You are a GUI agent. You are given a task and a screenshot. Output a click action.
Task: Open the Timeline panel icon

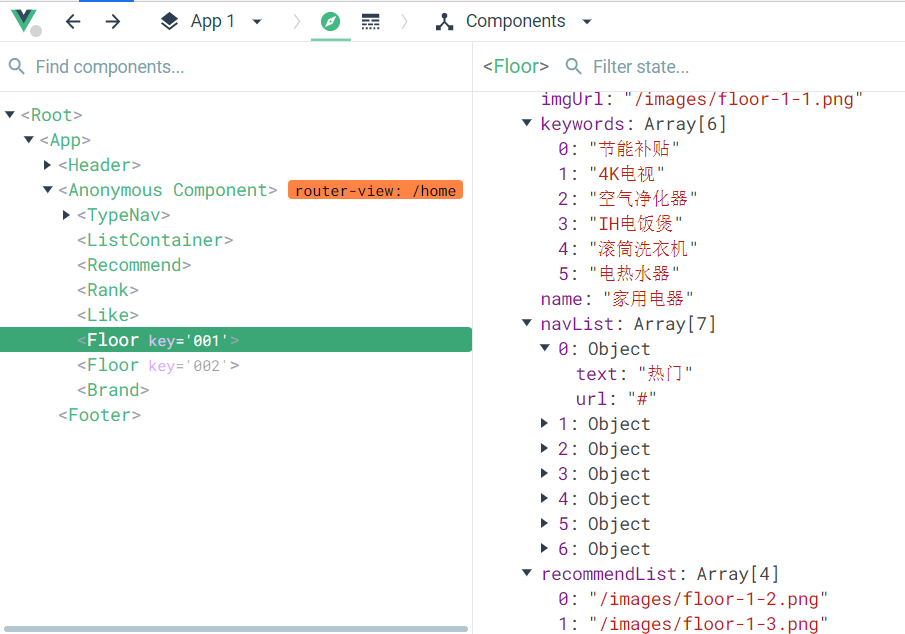pyautogui.click(x=370, y=20)
